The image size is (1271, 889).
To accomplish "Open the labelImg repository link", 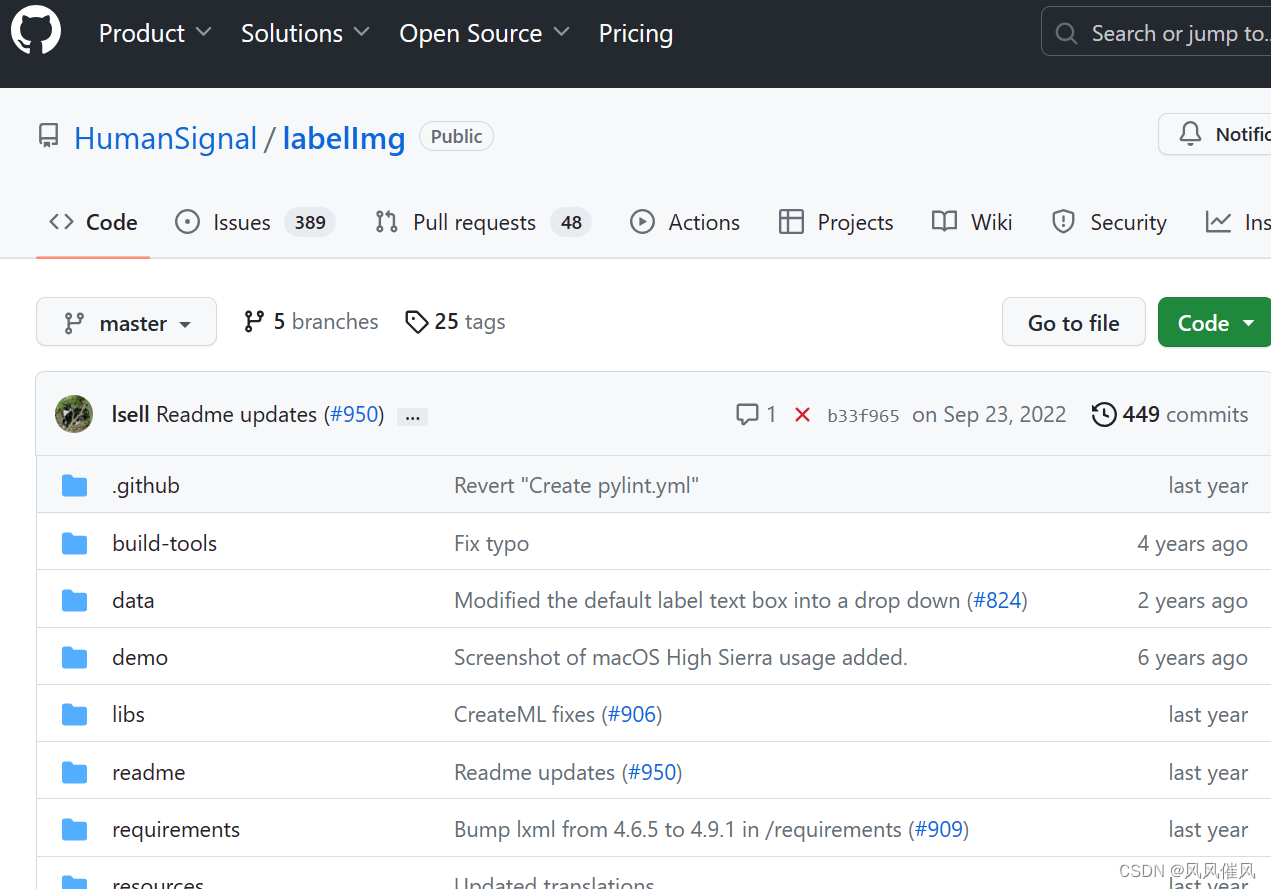I will click(344, 138).
